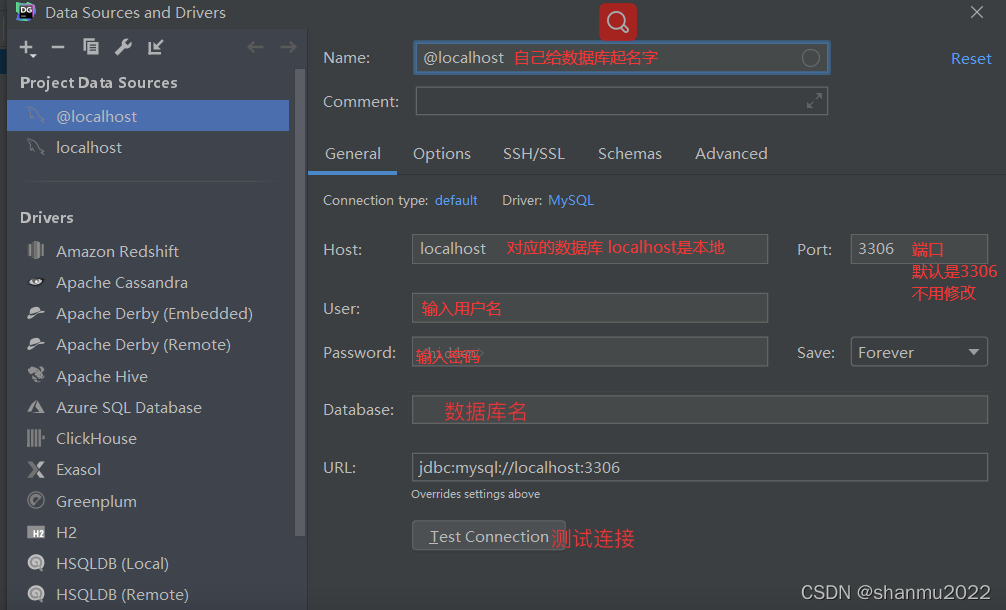Select the localhost data source

coord(148,148)
